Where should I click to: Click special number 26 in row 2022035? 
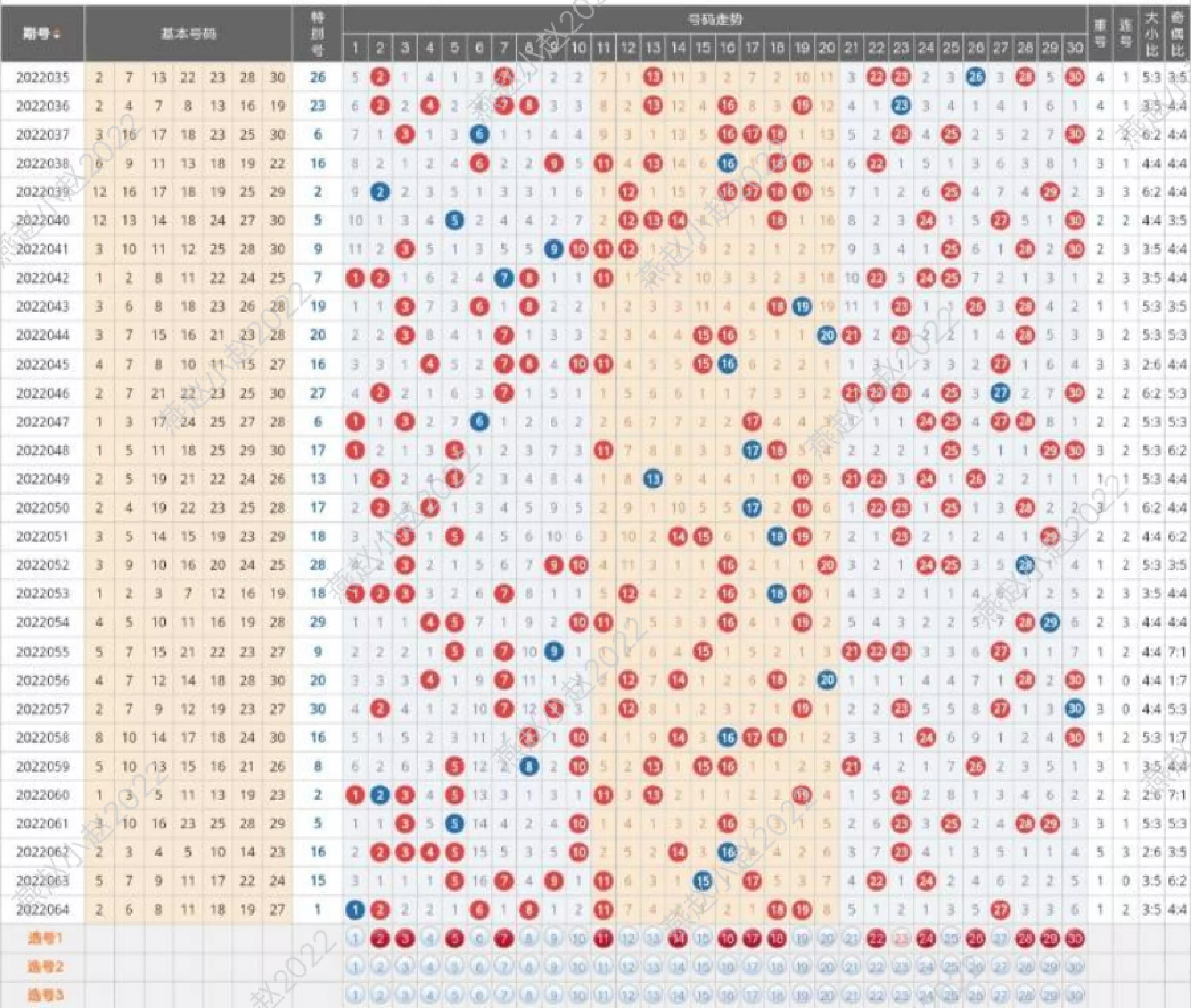coord(318,77)
